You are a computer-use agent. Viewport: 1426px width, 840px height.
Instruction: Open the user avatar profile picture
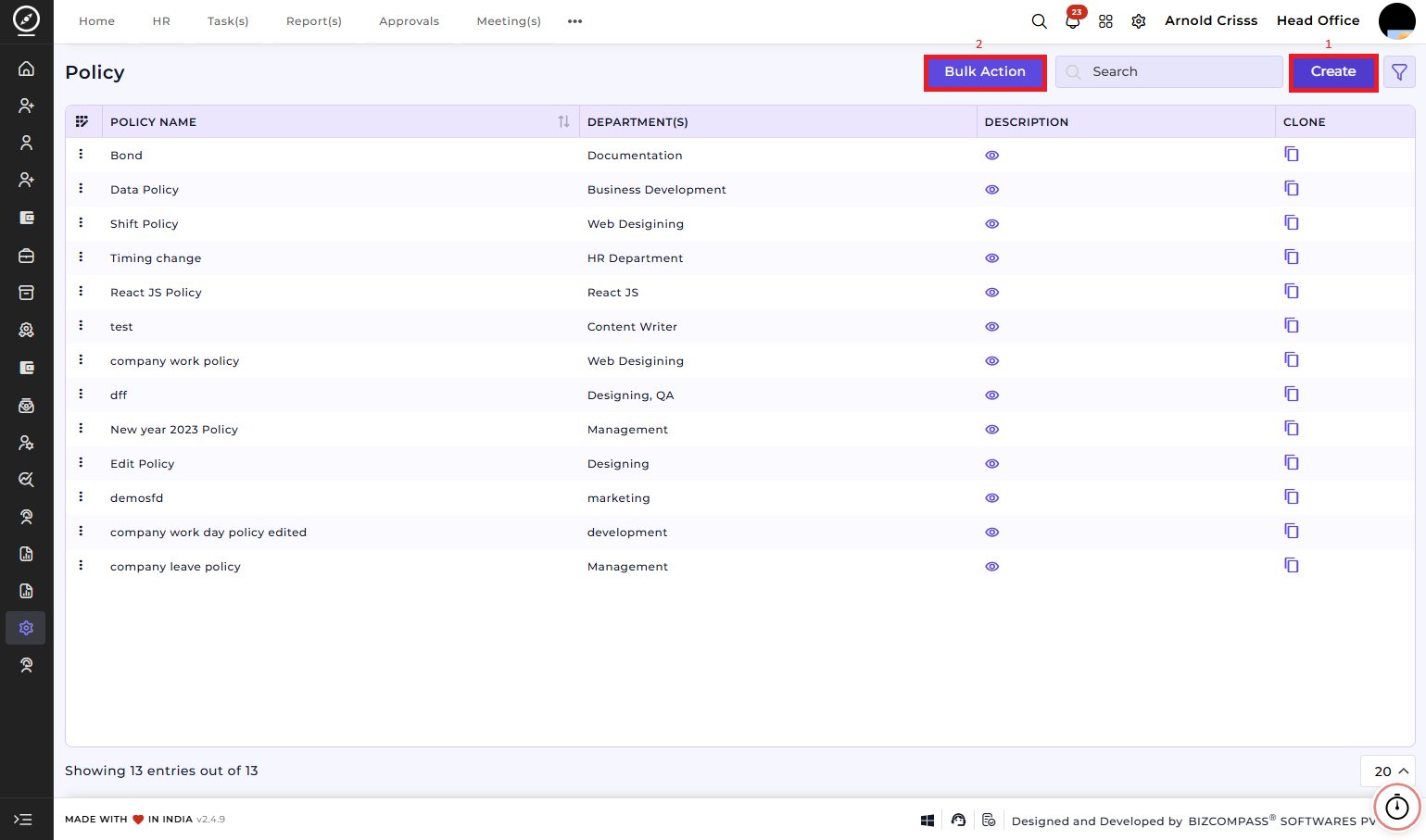[1396, 20]
